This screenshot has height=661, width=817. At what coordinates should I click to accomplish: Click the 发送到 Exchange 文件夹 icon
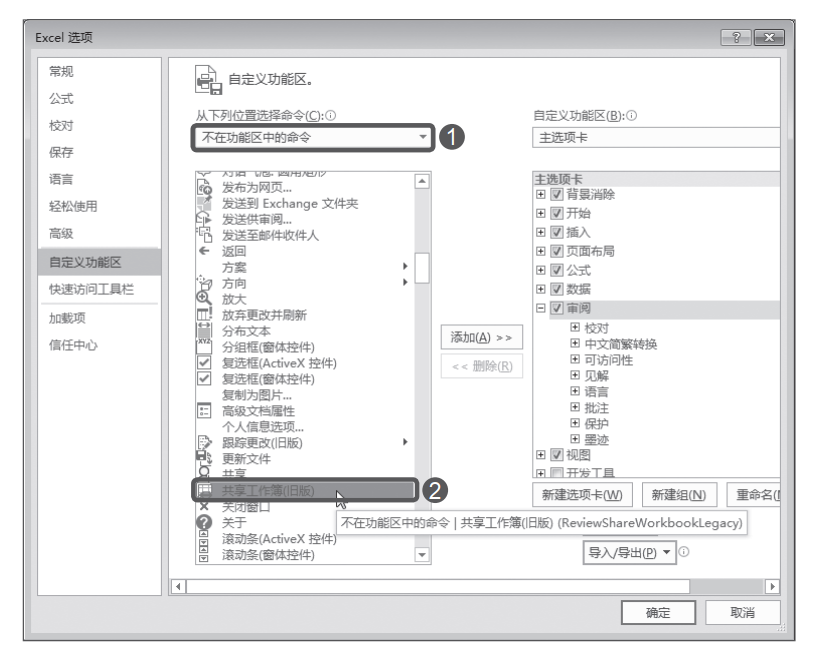tap(204, 203)
